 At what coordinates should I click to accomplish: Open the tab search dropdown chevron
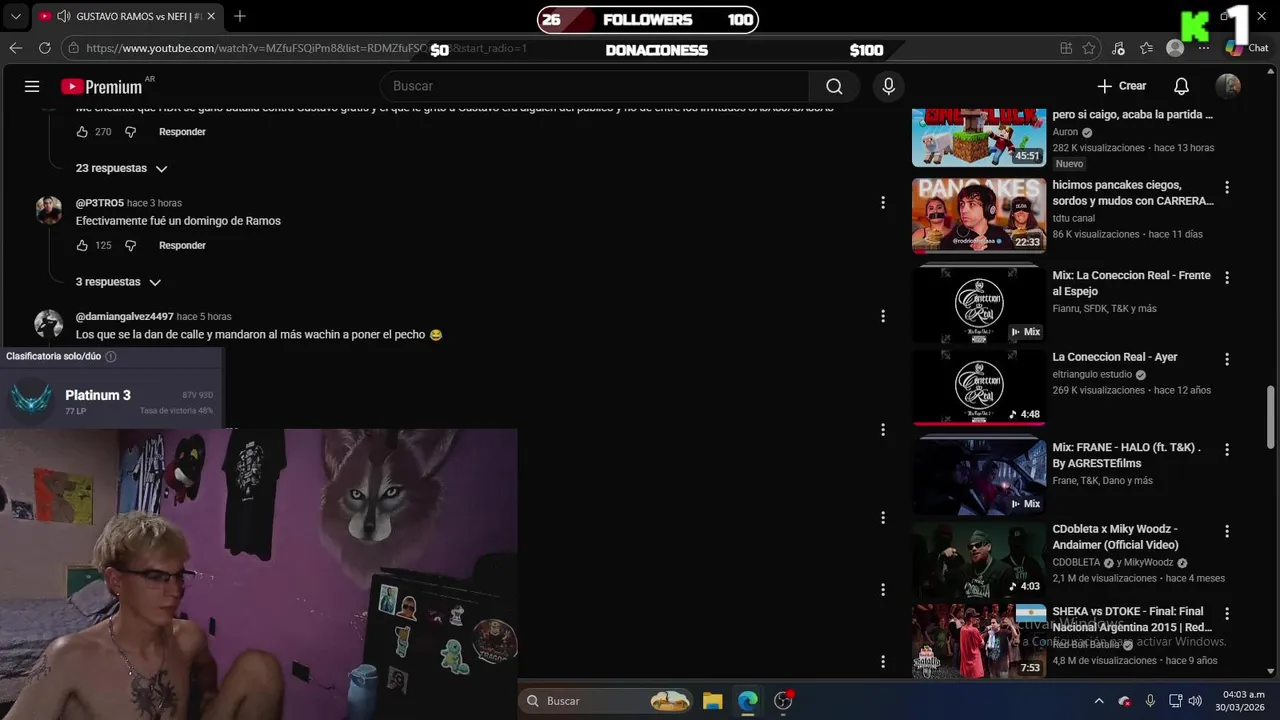[x=15, y=16]
